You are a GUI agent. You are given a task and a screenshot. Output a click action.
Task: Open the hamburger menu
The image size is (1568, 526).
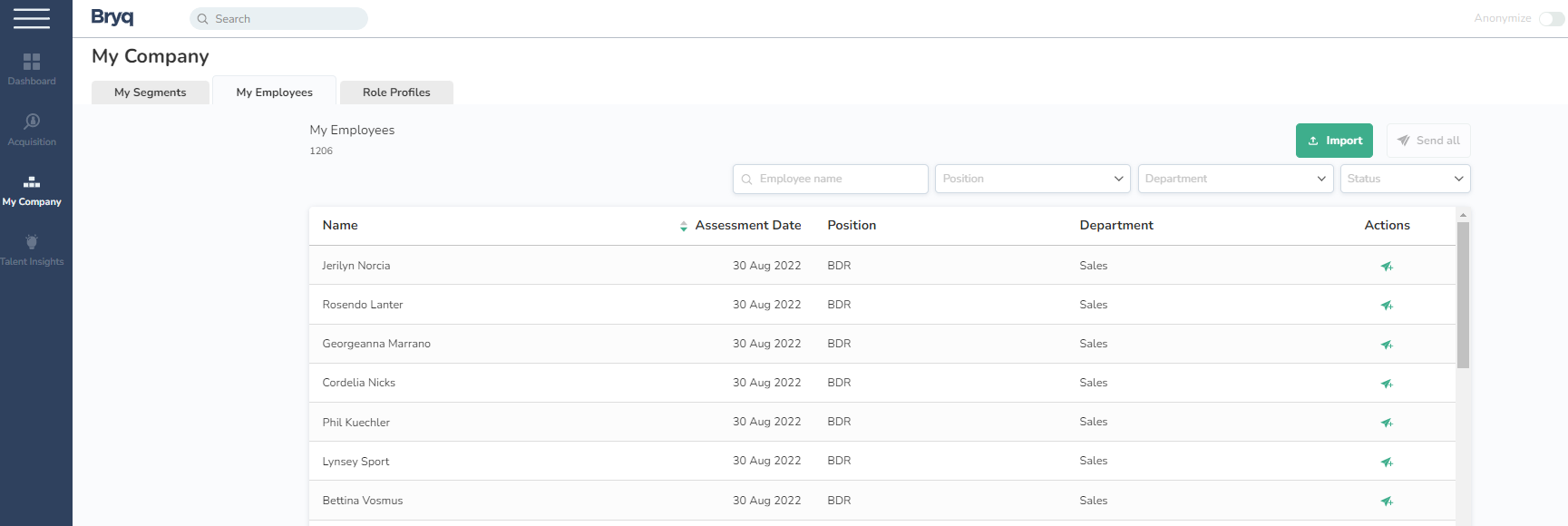(x=32, y=18)
